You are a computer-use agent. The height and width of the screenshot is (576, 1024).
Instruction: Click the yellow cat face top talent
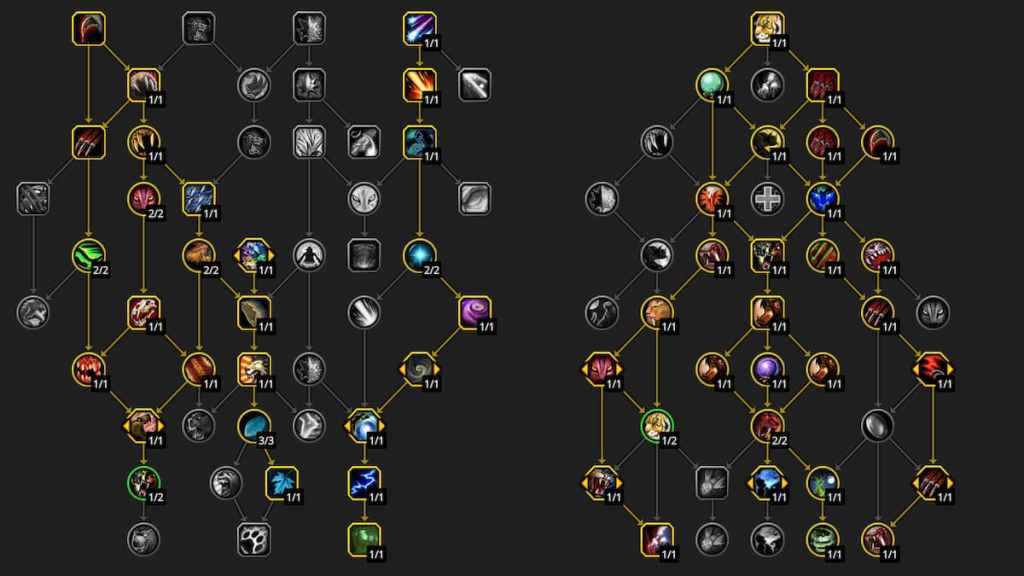[767, 28]
